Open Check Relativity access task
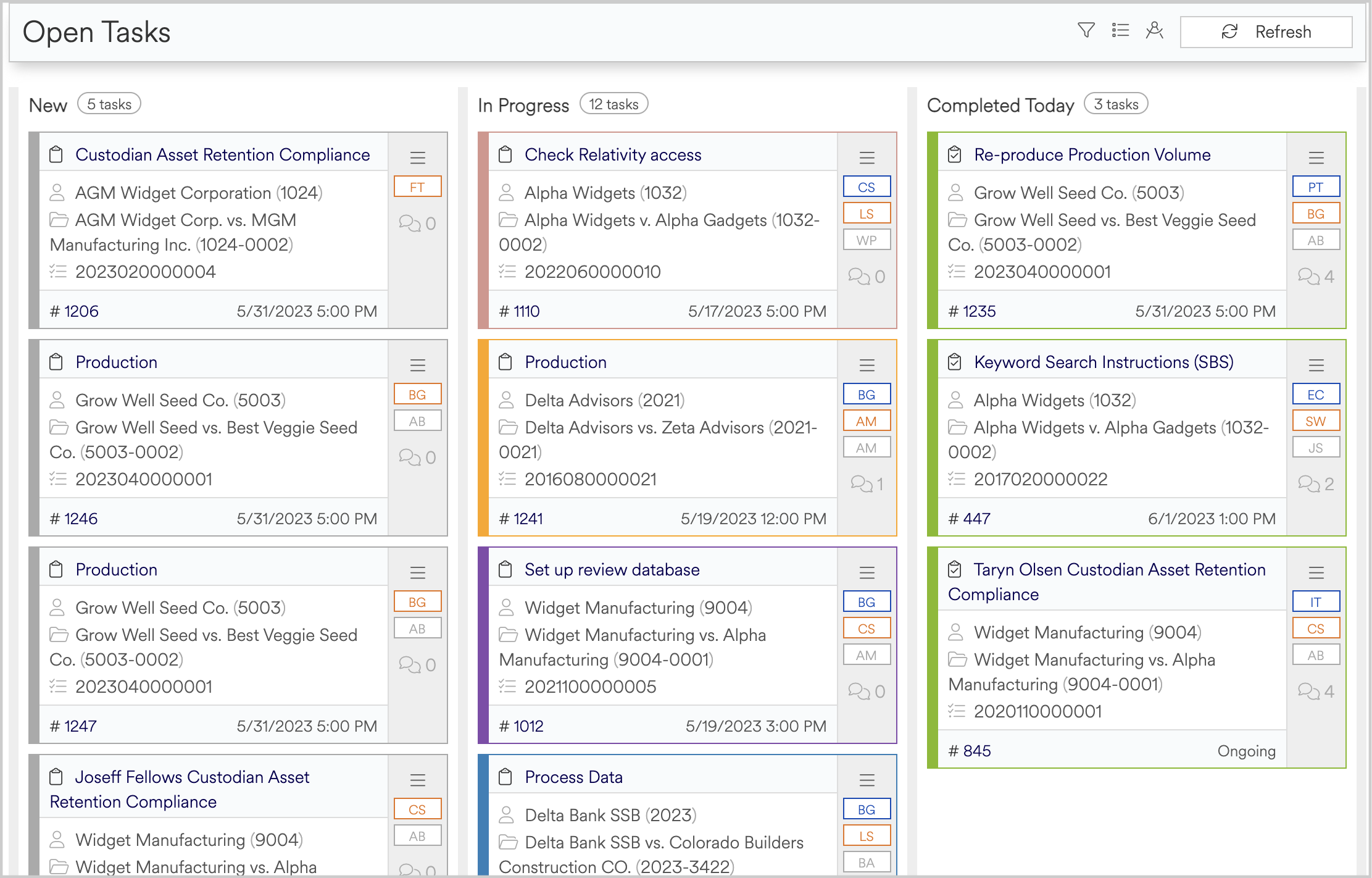1372x878 pixels. (x=613, y=154)
